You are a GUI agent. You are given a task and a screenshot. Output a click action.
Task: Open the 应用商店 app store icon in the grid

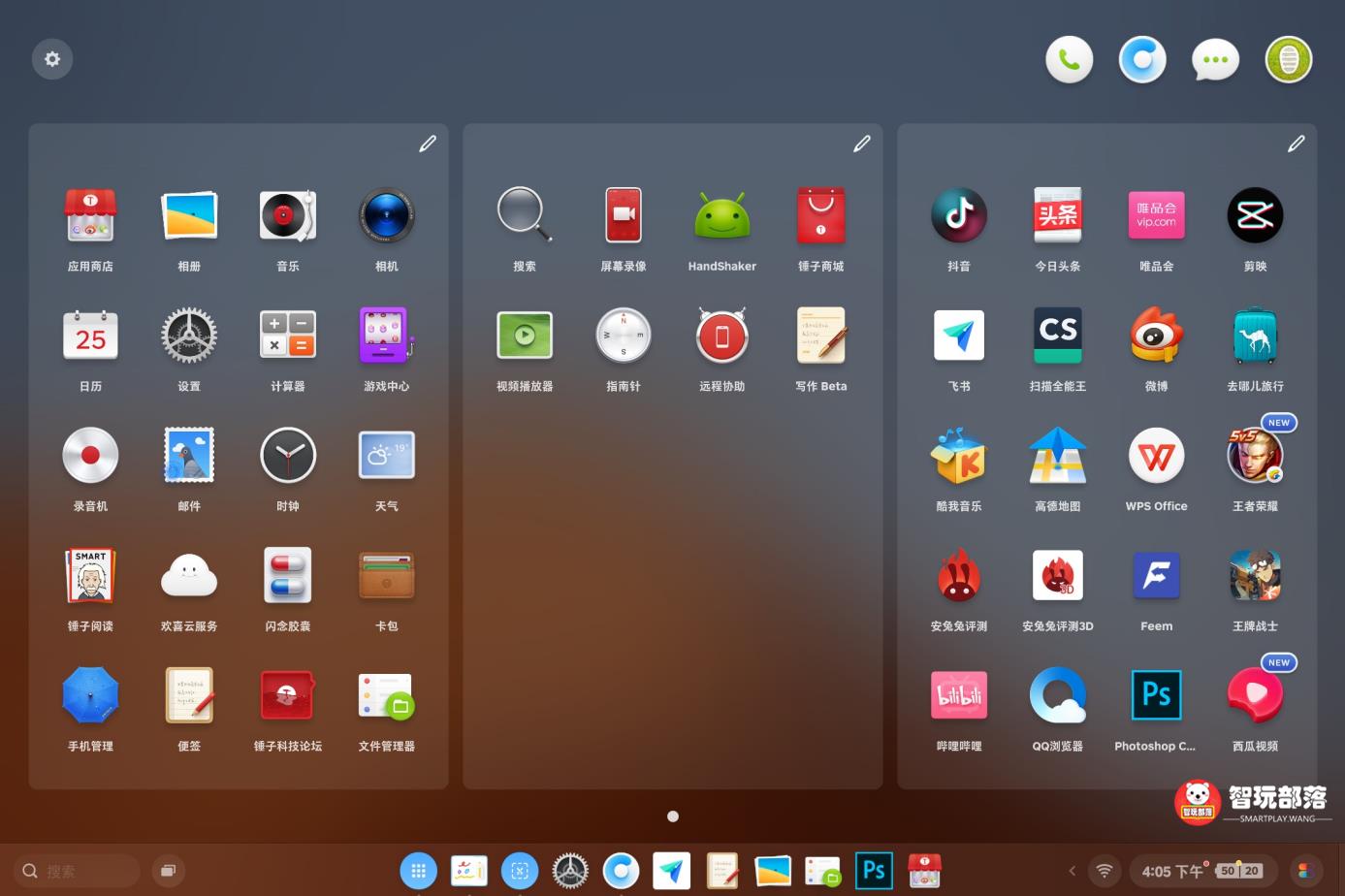90,215
